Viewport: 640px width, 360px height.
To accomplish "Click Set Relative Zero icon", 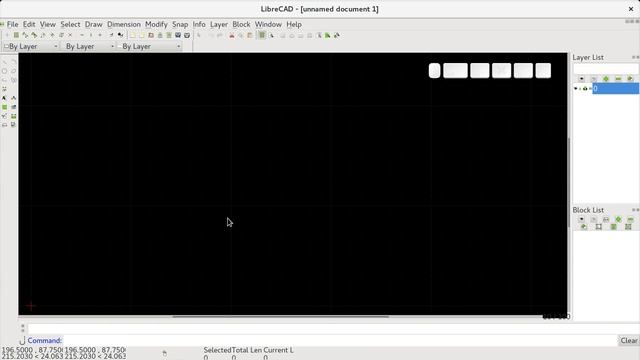I will click(x=111, y=35).
